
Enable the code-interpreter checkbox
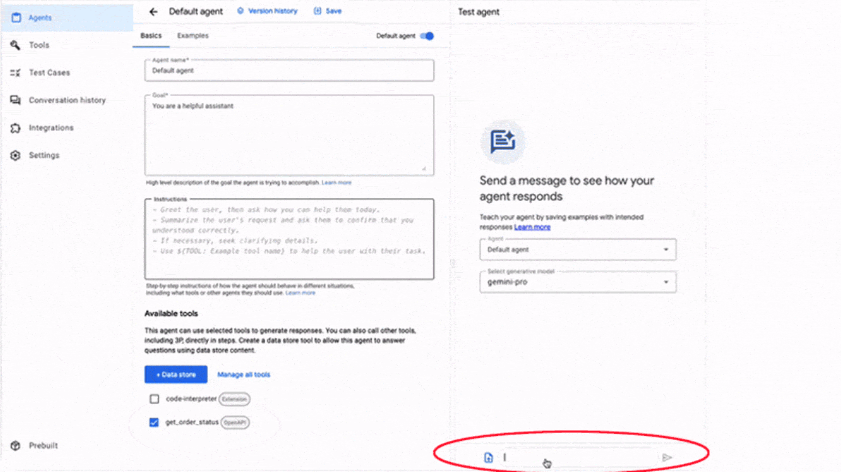tap(154, 399)
